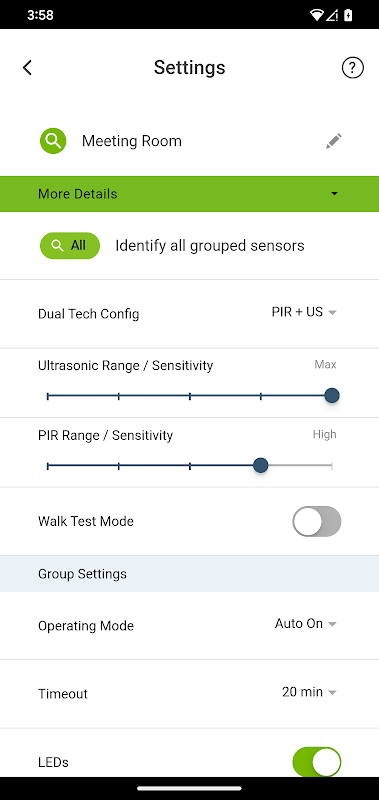Open the help question mark icon
This screenshot has height=800, width=379.
(352, 67)
